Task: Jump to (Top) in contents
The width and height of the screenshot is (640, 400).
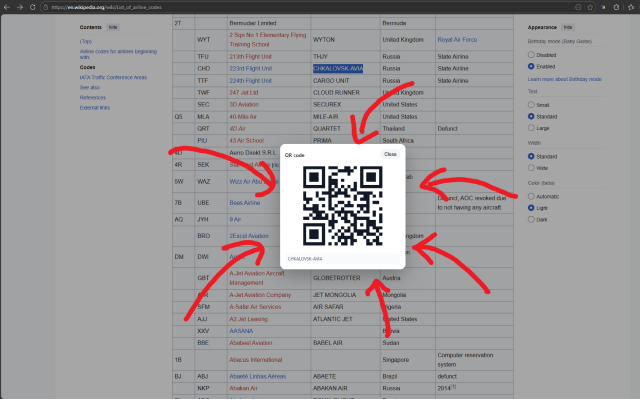Action: (86, 41)
